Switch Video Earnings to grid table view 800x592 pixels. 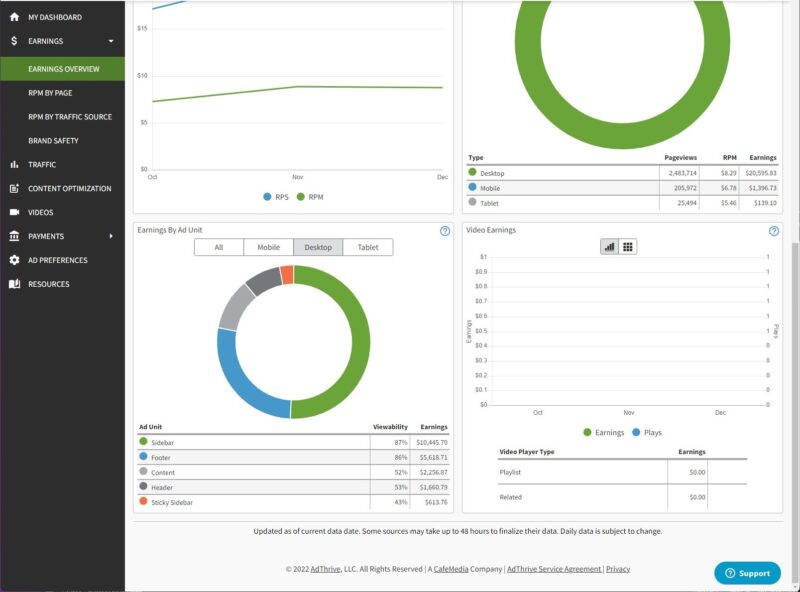click(628, 247)
